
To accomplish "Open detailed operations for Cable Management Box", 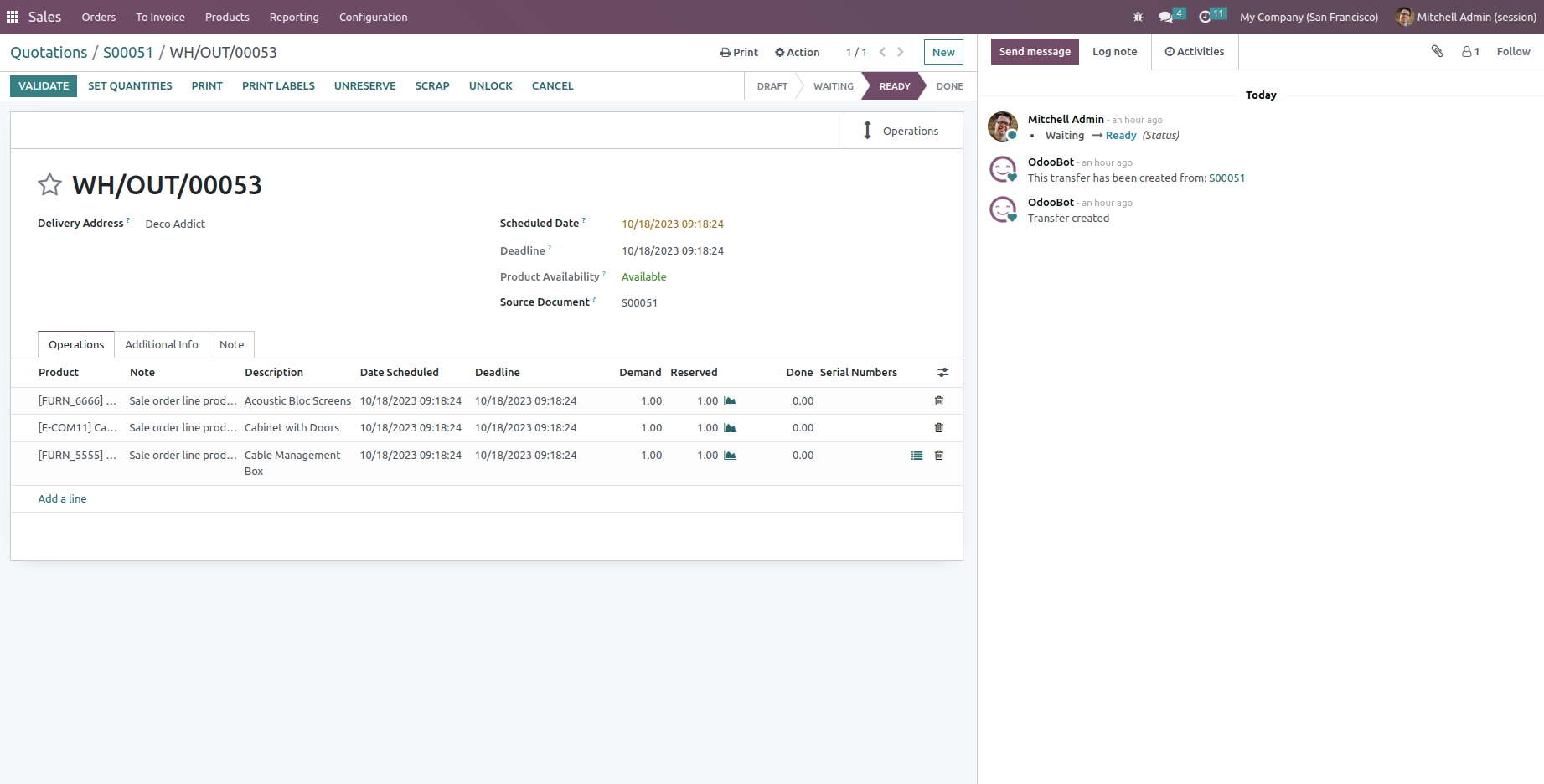I will click(x=917, y=456).
